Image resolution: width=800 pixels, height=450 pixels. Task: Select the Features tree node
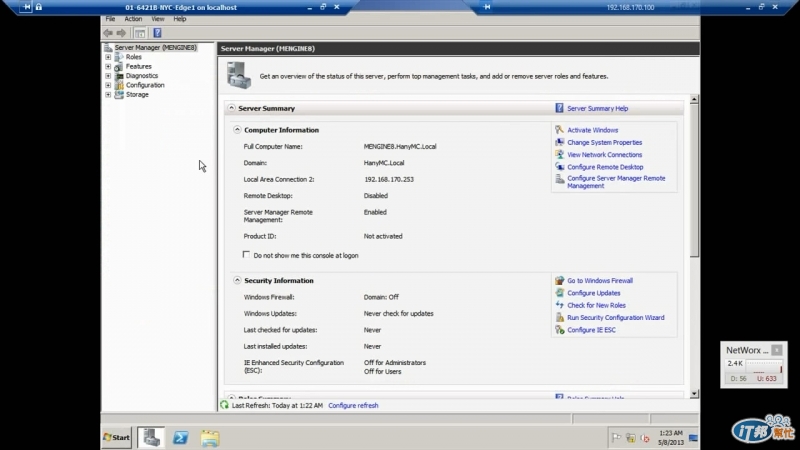pos(138,66)
